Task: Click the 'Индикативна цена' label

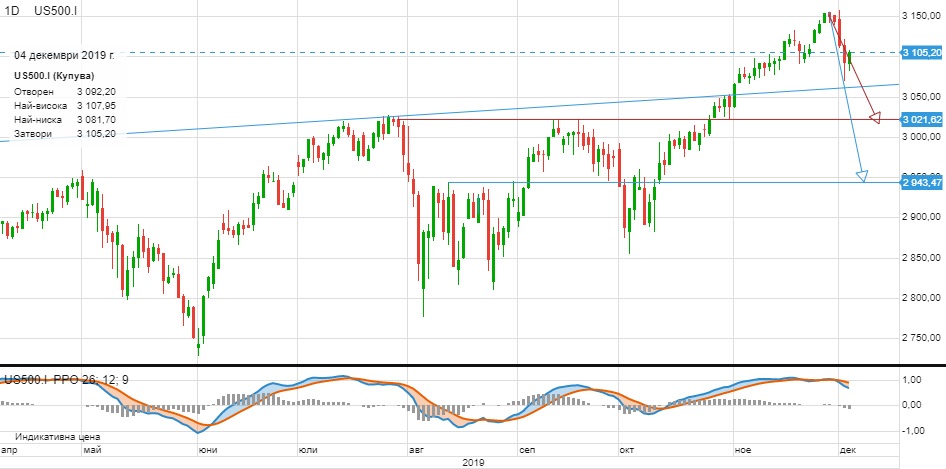Action: coord(58,437)
